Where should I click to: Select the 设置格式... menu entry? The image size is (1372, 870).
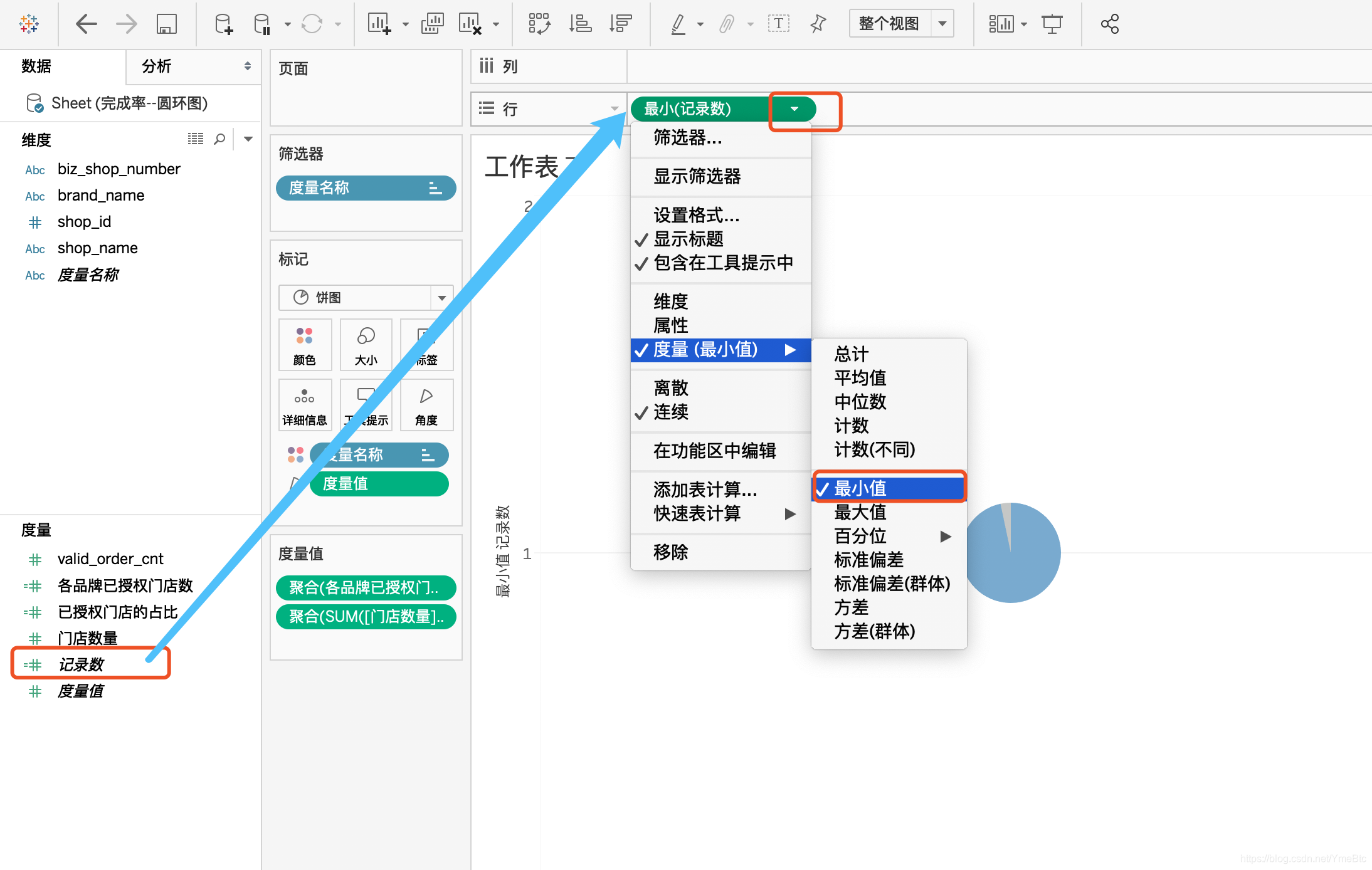(x=720, y=215)
